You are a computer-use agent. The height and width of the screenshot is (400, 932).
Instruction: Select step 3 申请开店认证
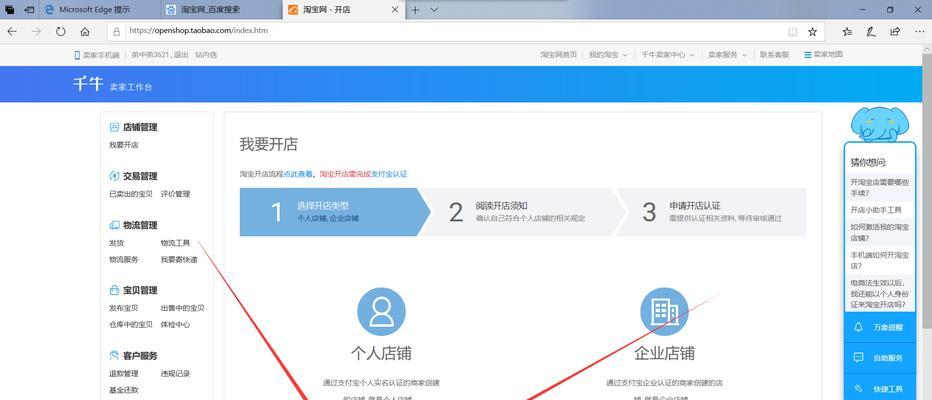click(x=711, y=212)
